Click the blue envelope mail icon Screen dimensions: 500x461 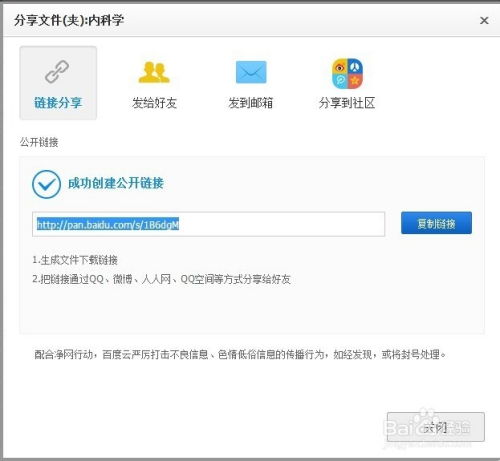point(251,72)
